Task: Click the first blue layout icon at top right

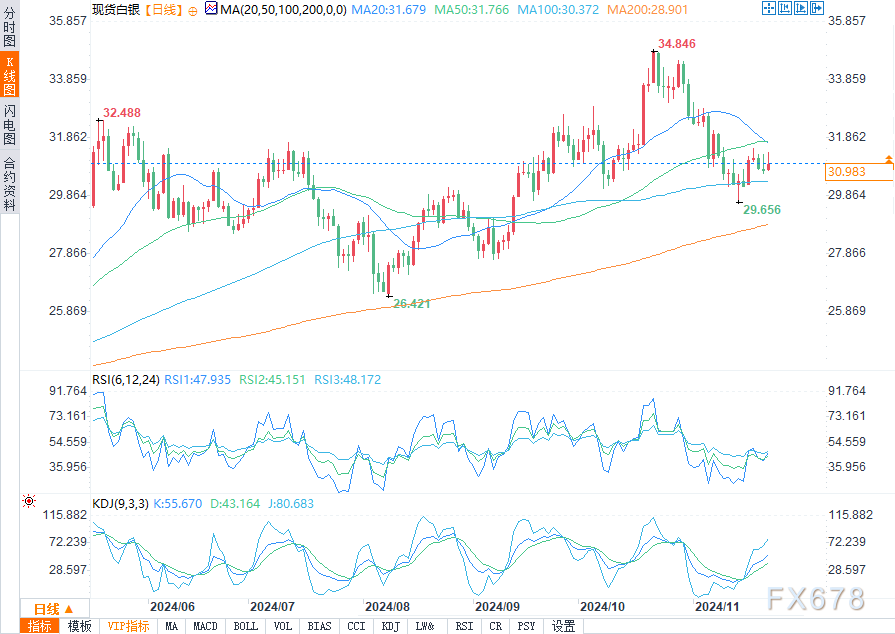Action: tap(769, 8)
